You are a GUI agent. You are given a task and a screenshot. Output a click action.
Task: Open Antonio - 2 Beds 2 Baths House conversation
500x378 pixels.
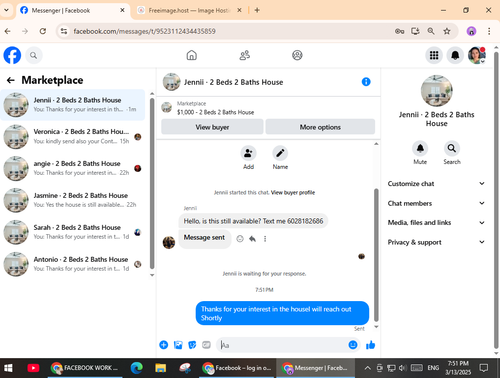pyautogui.click(x=73, y=264)
